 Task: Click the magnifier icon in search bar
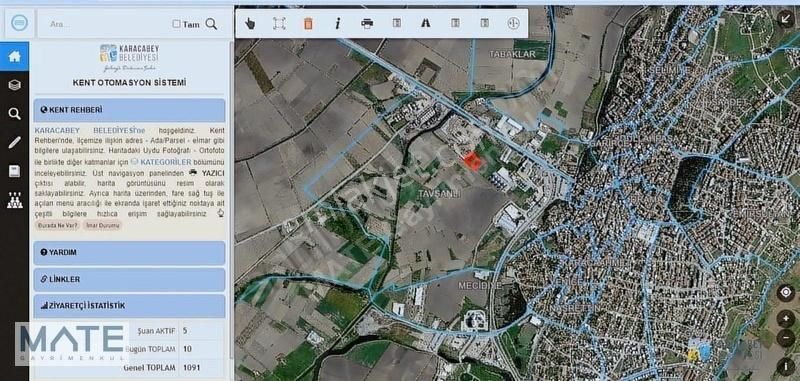pos(211,24)
